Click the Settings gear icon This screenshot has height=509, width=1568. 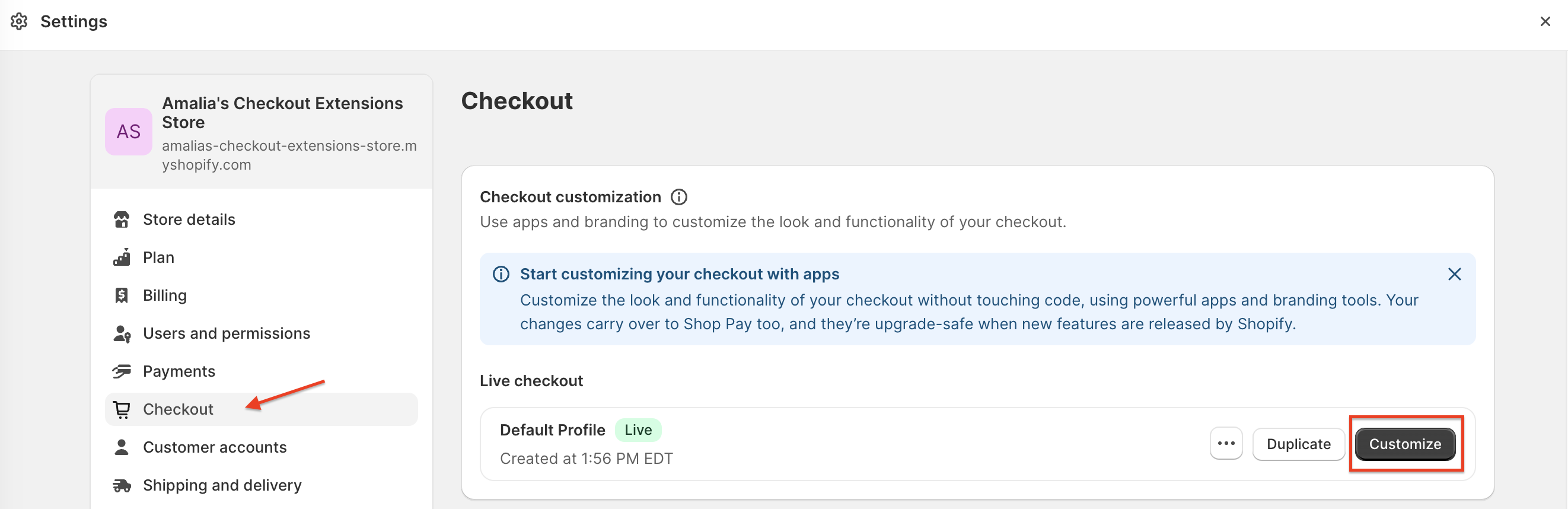pos(19,21)
